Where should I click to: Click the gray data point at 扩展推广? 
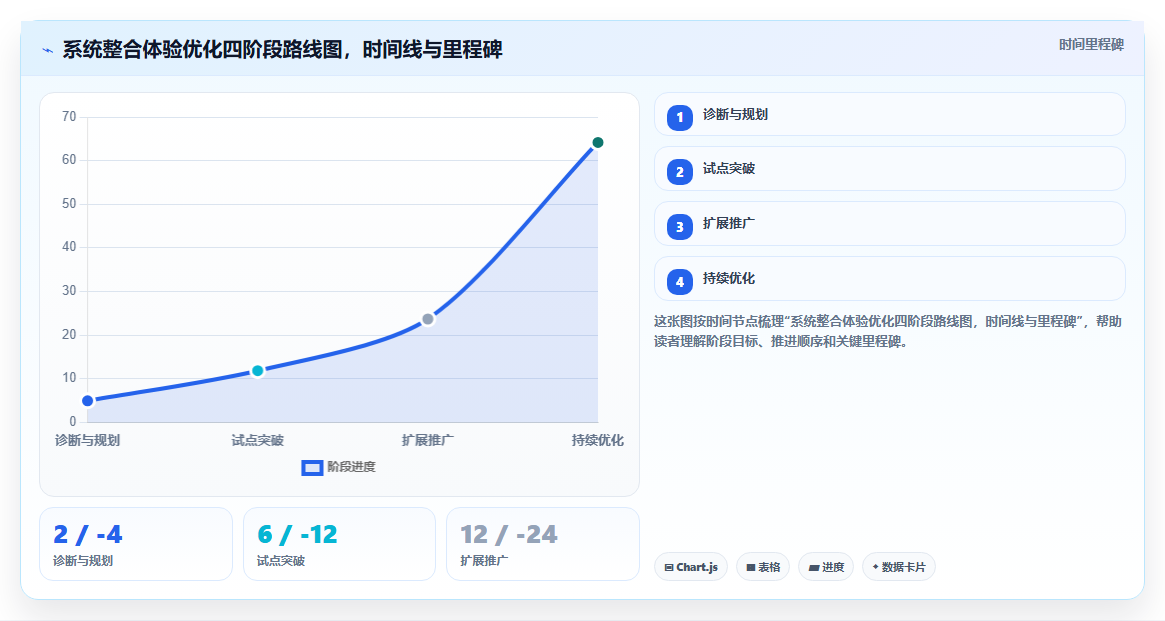428,319
